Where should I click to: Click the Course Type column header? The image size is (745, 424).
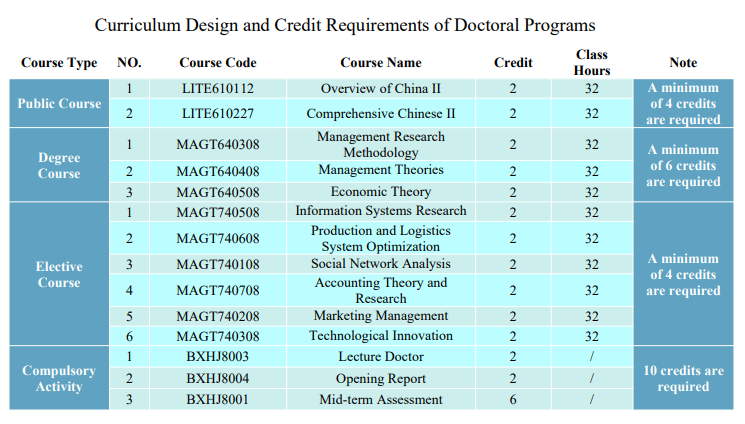[59, 63]
